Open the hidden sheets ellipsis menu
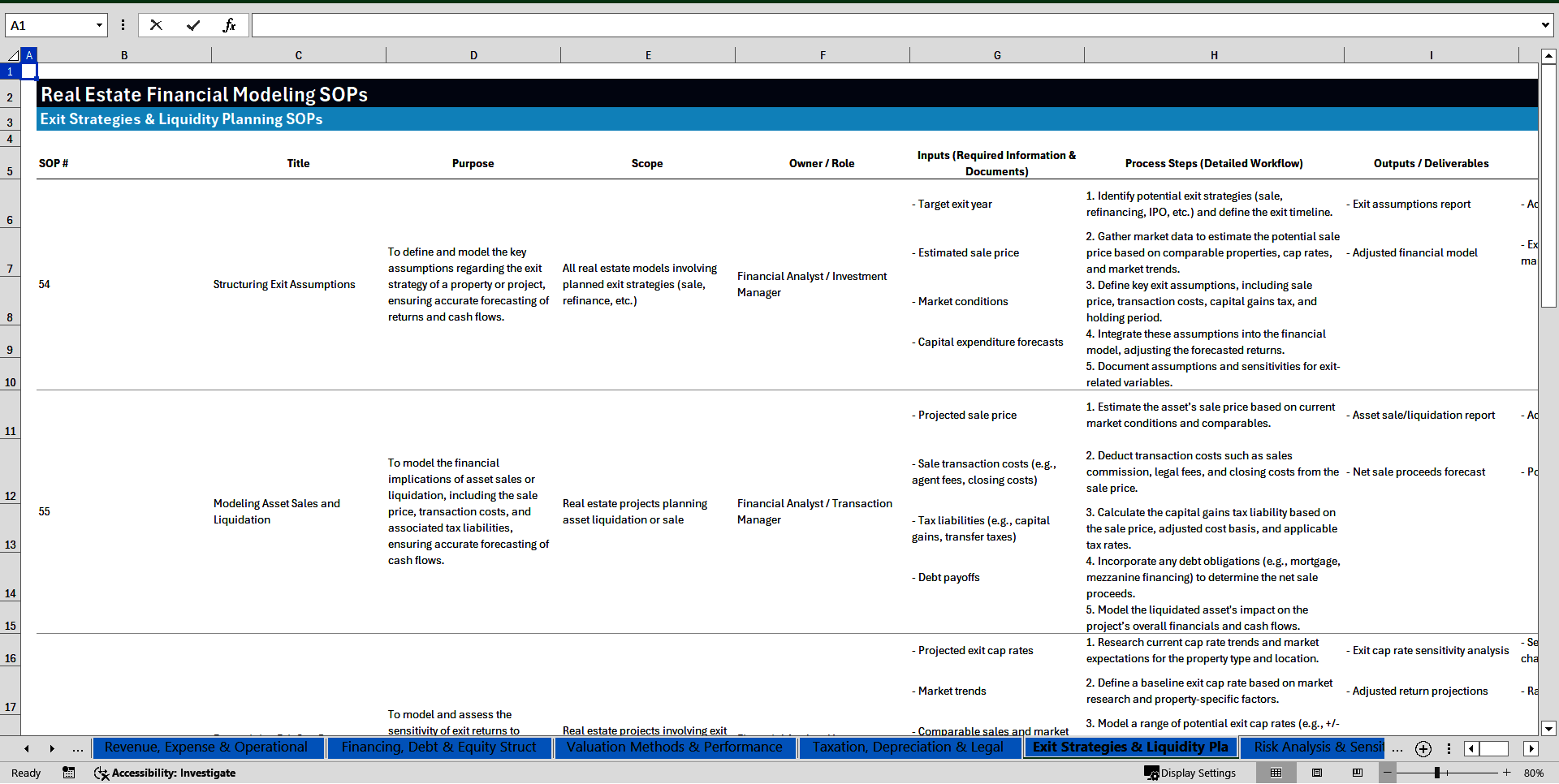The height and width of the screenshot is (784, 1559). (1397, 748)
